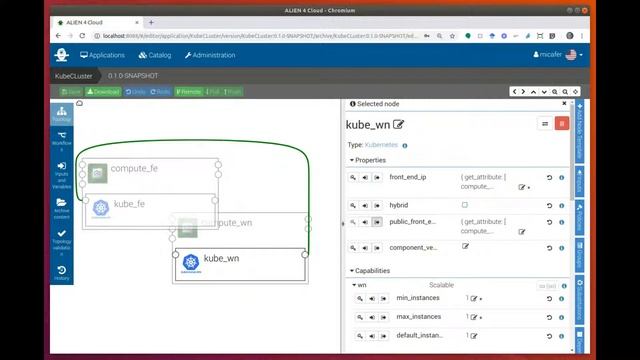640x360 pixels.
Task: Click the KubeCLuster breadcrumb
Action: coord(73,76)
